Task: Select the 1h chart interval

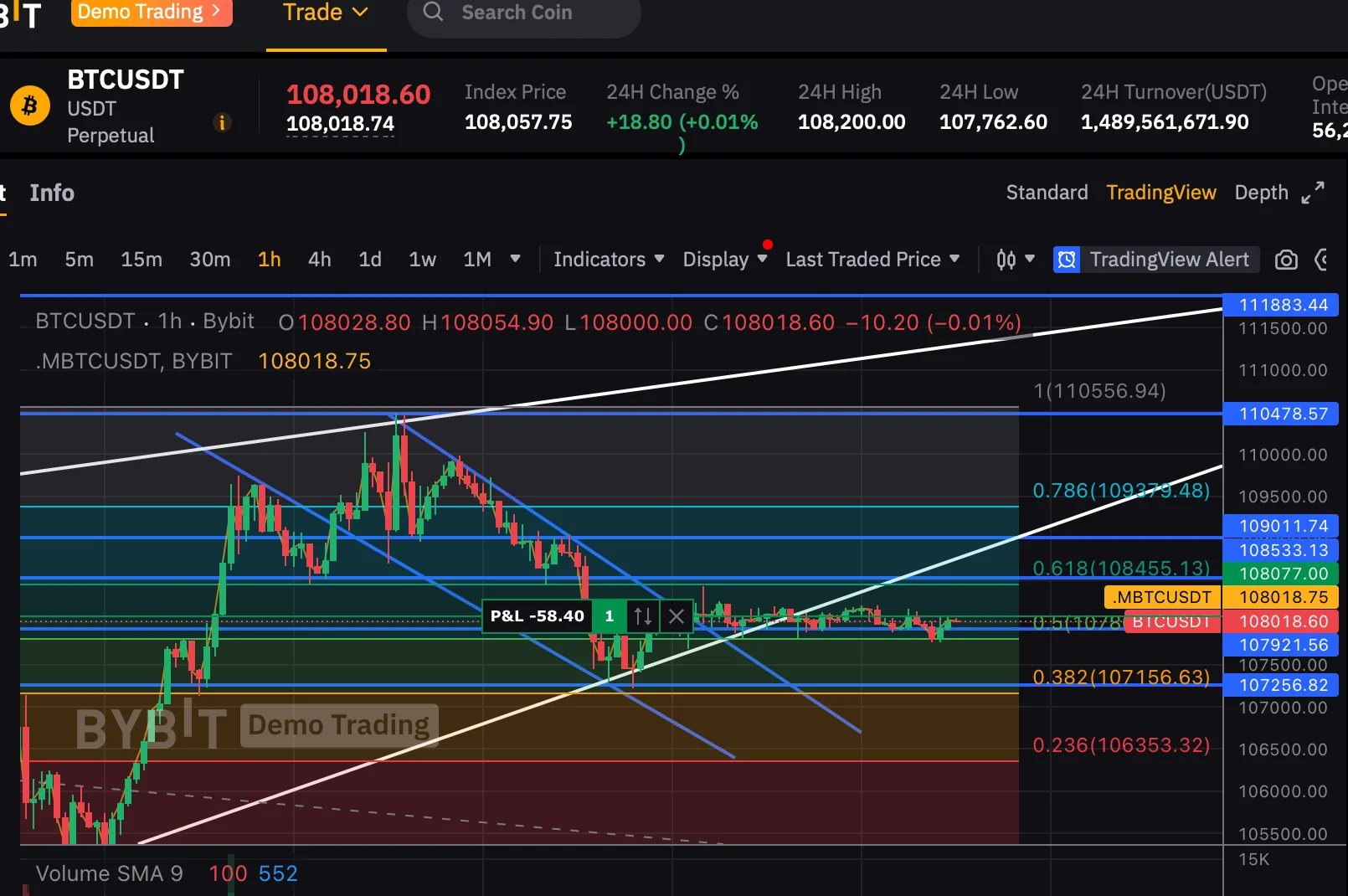Action: (270, 260)
